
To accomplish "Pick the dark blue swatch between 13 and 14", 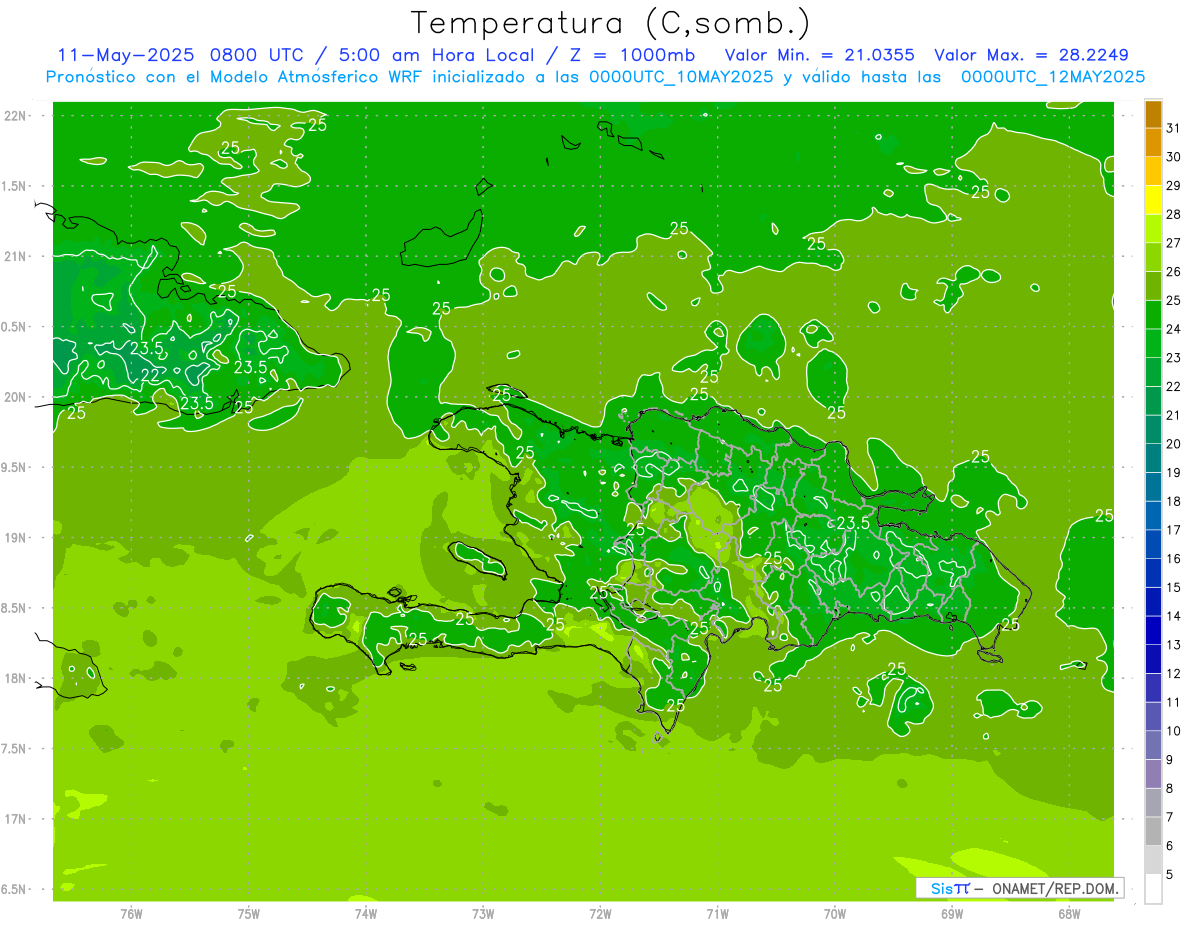I will point(1153,630).
